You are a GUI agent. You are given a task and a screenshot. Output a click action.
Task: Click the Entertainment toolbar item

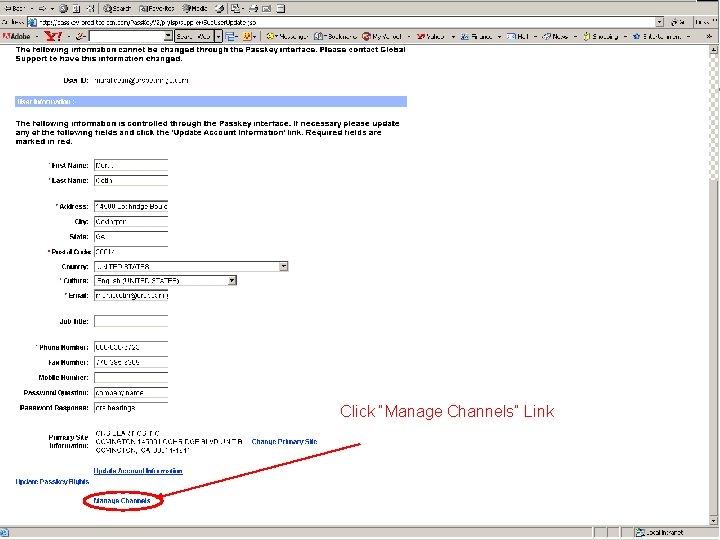656,36
